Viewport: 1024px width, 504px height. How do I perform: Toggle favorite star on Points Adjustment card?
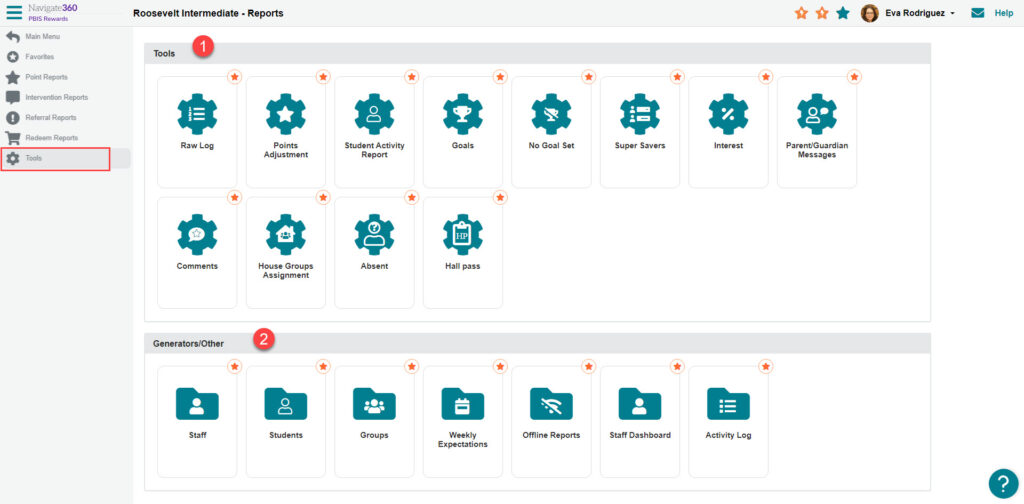323,77
